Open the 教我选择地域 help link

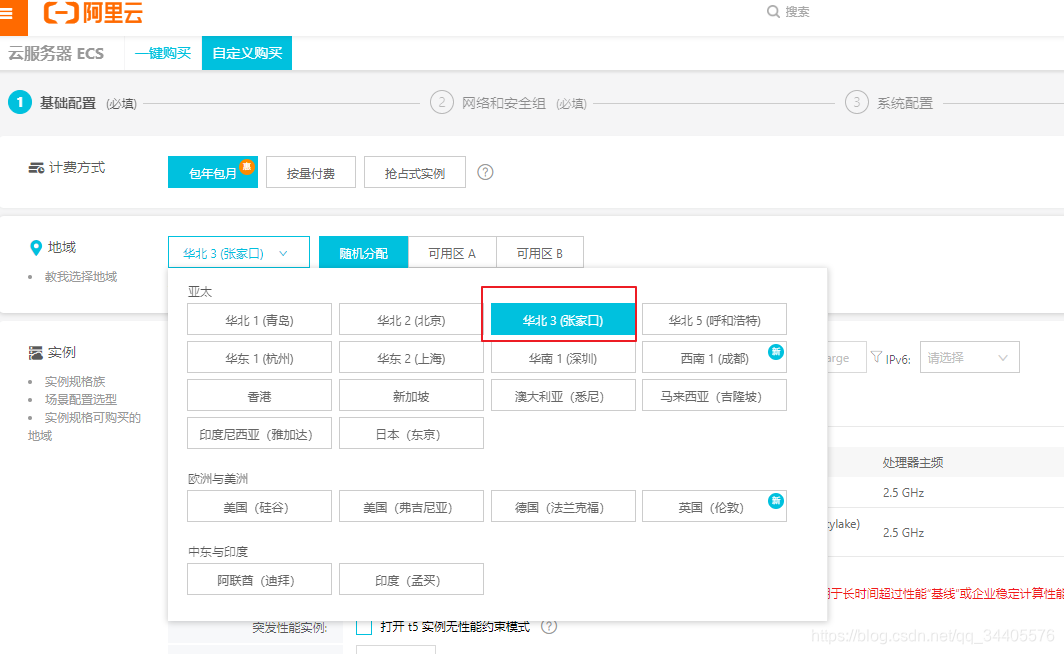coord(81,276)
